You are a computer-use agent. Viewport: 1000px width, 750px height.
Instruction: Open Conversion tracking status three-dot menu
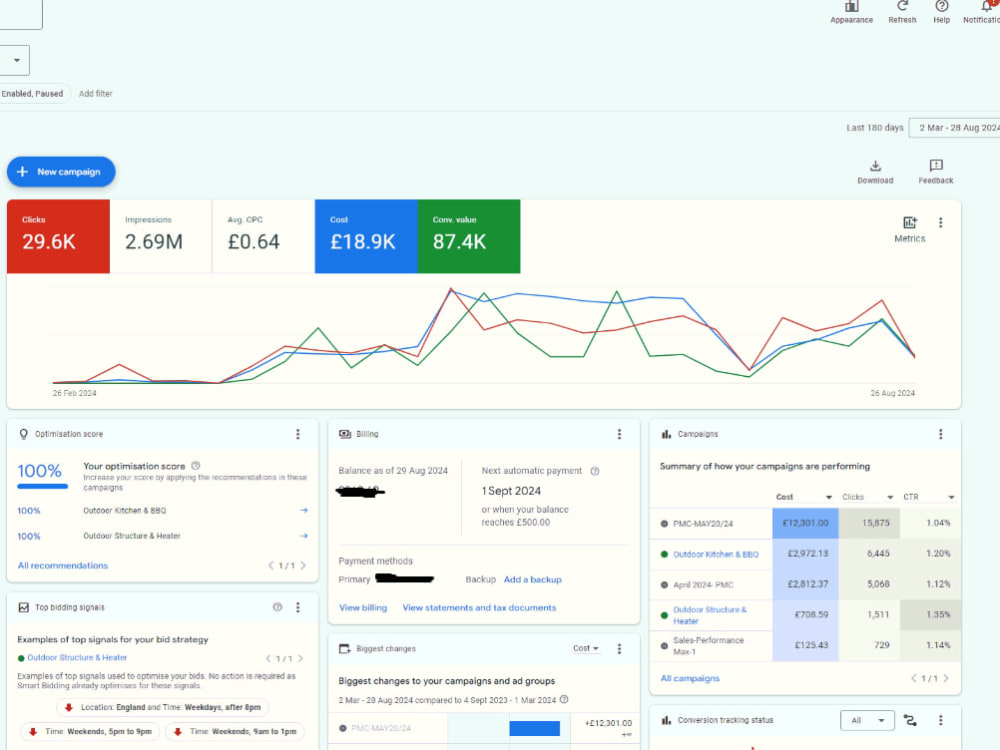(x=940, y=720)
